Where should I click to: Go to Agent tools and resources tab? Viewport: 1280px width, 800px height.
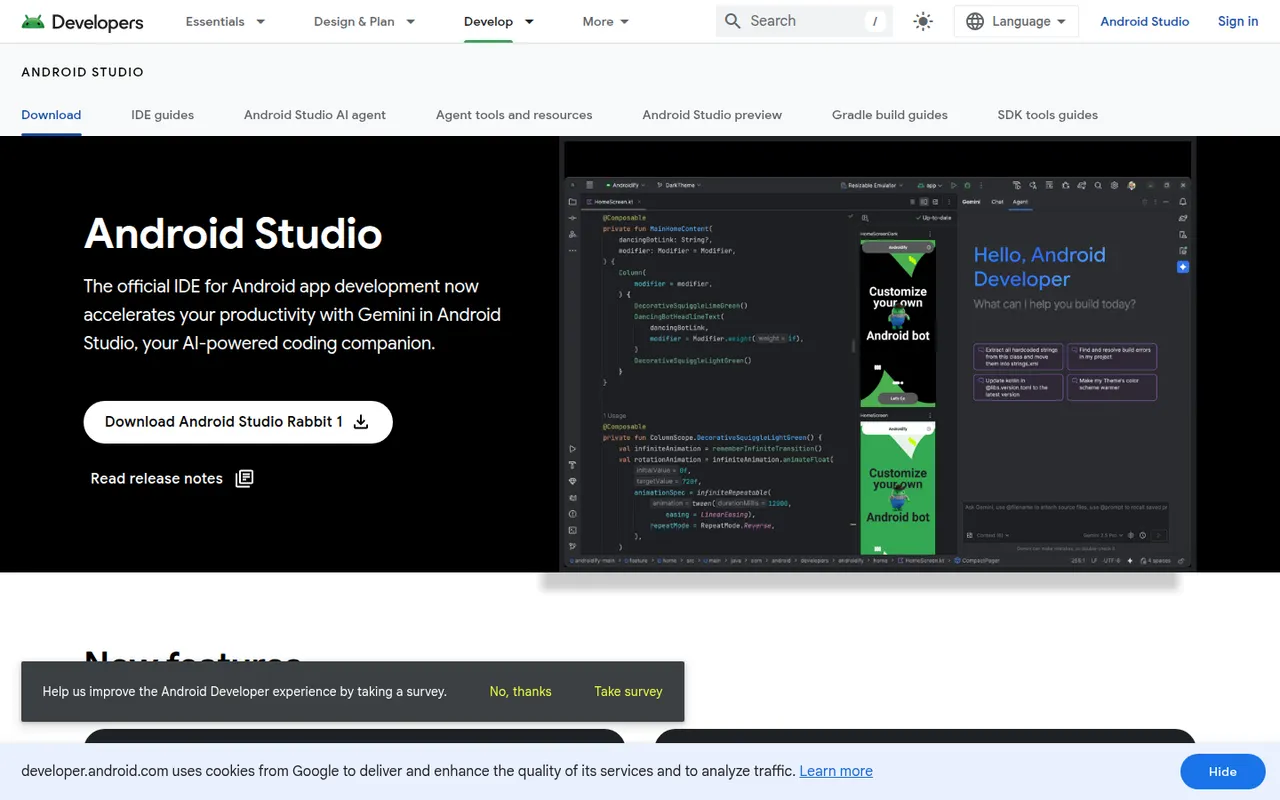514,115
